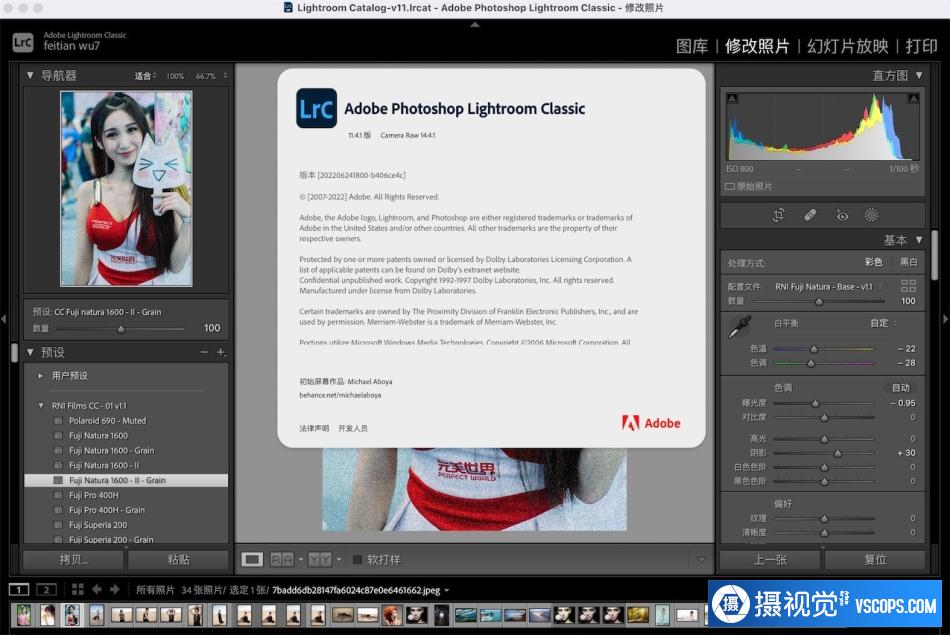The image size is (950, 635).
Task: Set navigator zoom to 100%
Action: coord(175,76)
